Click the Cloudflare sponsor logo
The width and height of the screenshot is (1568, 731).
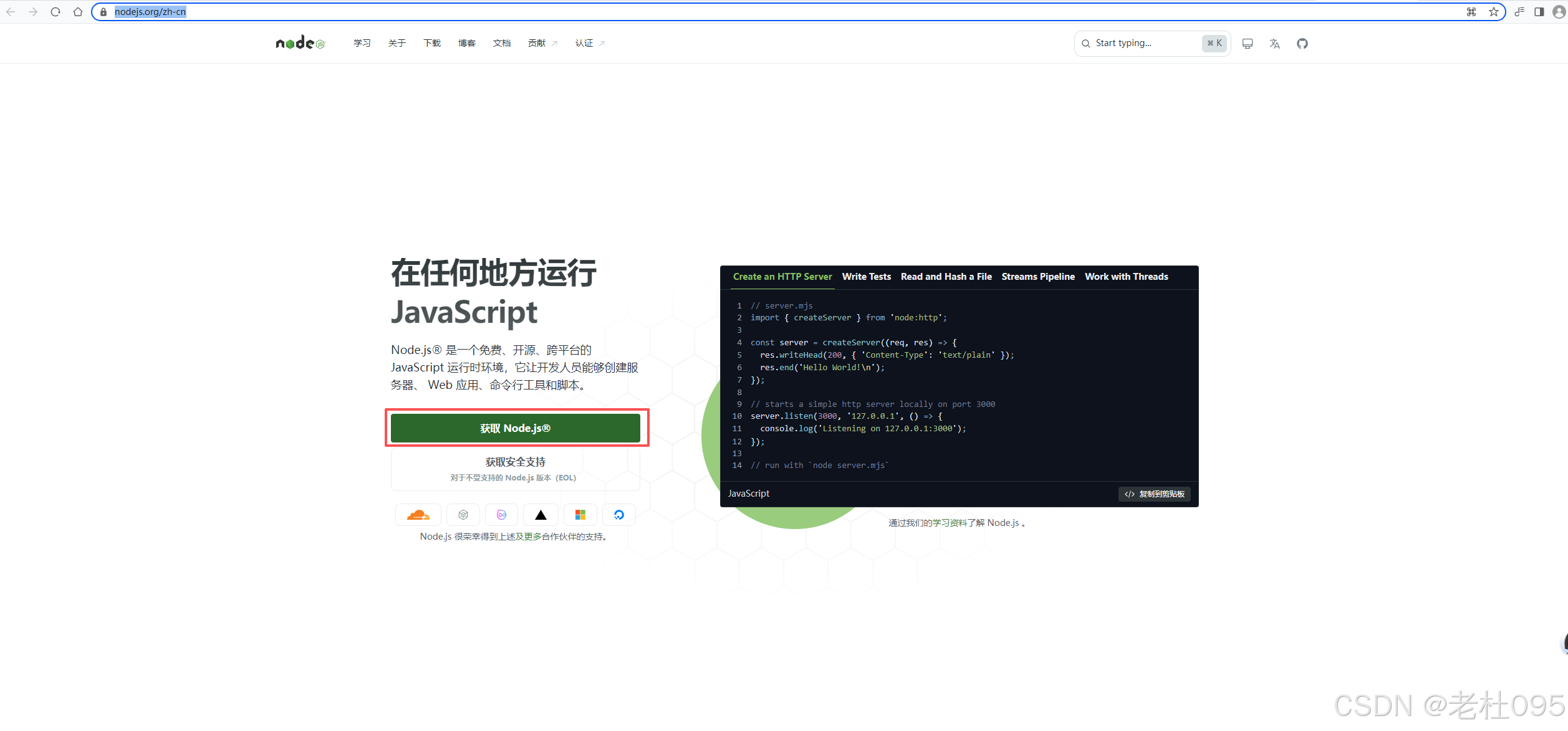click(418, 515)
